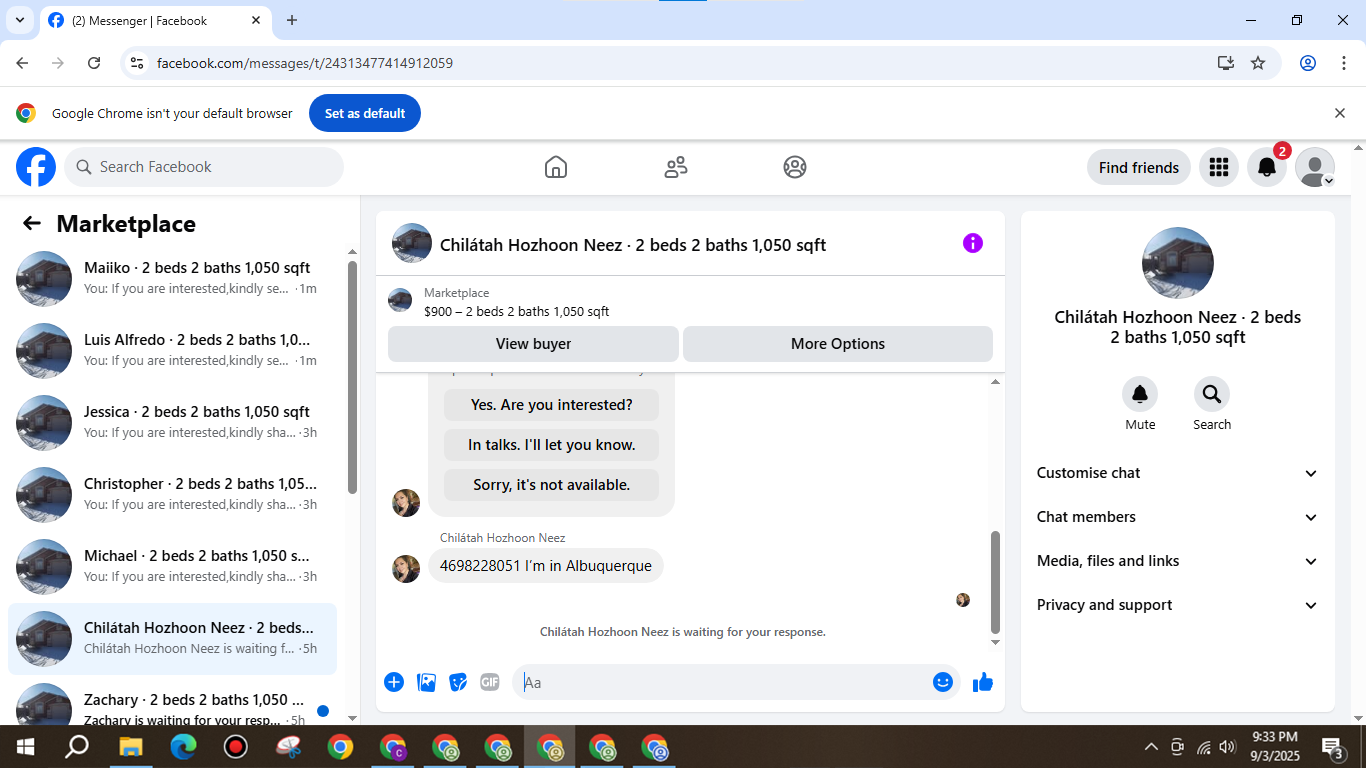Choose a GIF from the composer
The width and height of the screenshot is (1366, 768).
(489, 682)
